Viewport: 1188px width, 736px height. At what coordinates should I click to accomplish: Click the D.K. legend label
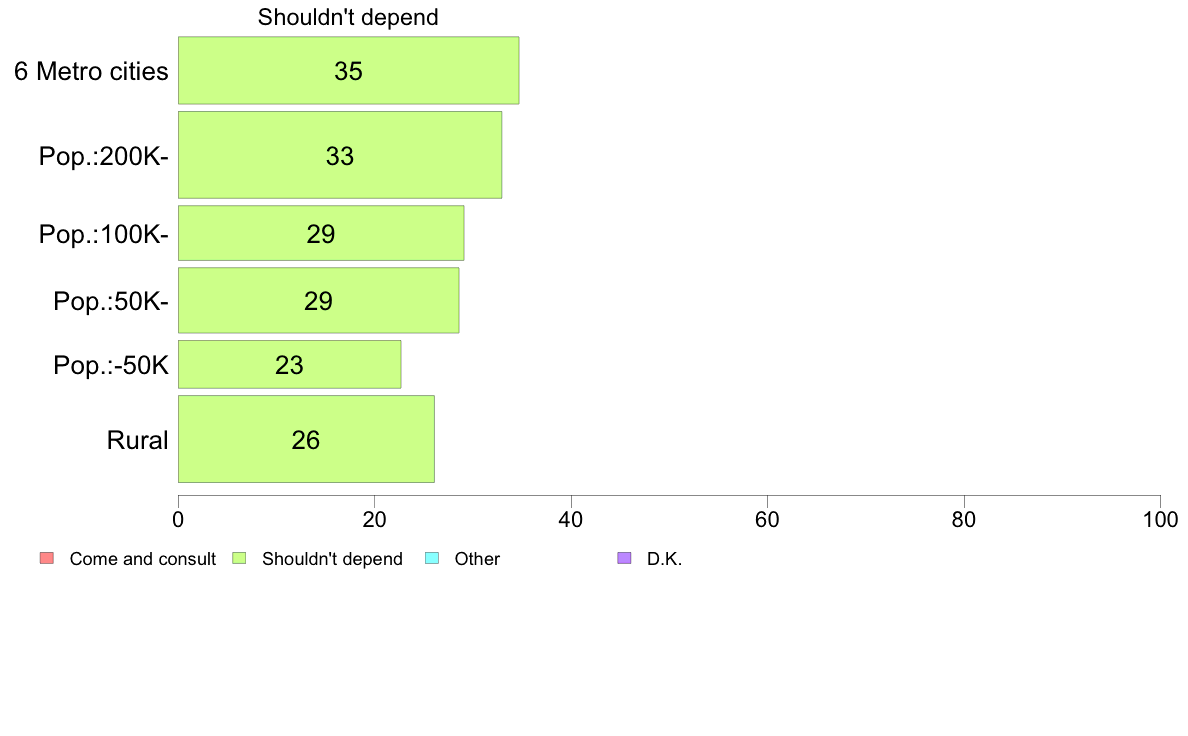[664, 559]
